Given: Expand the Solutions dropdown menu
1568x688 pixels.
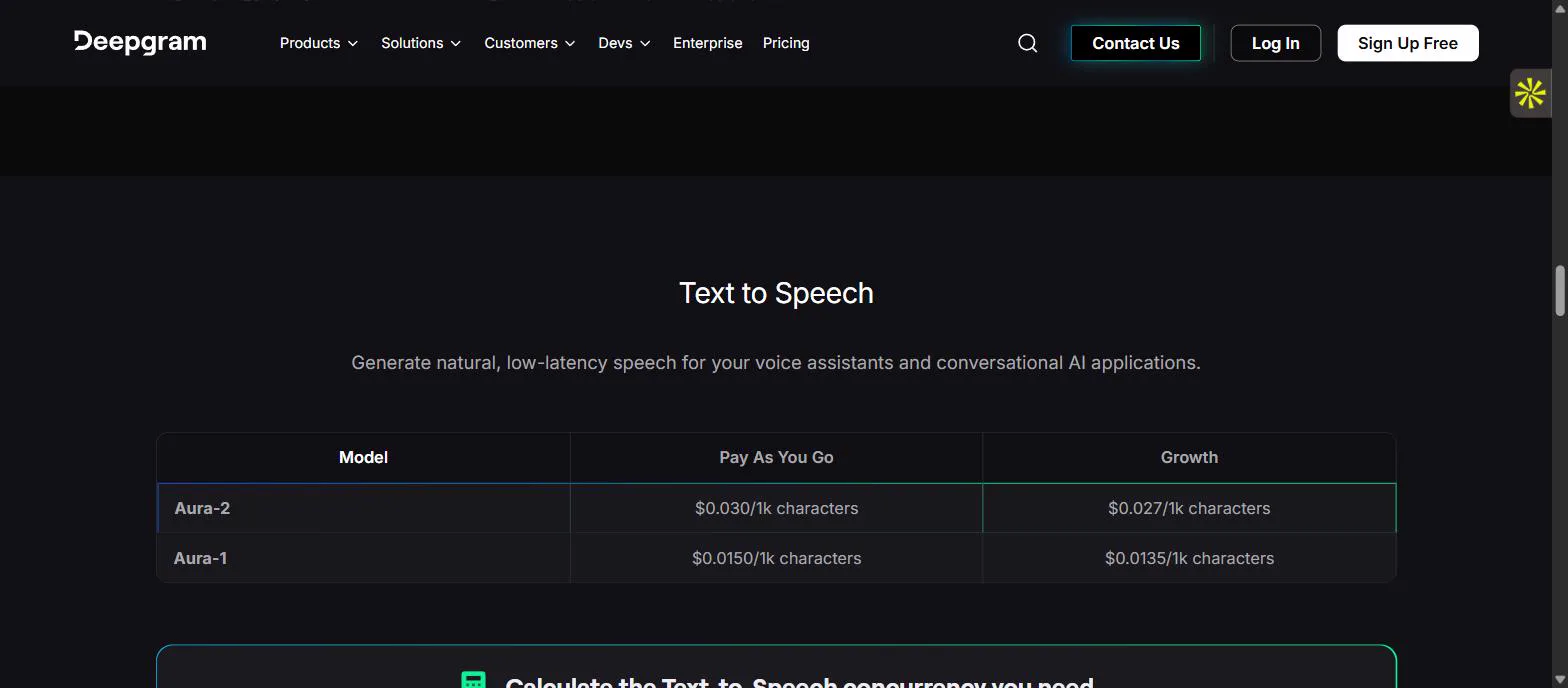Looking at the screenshot, I should pos(421,43).
